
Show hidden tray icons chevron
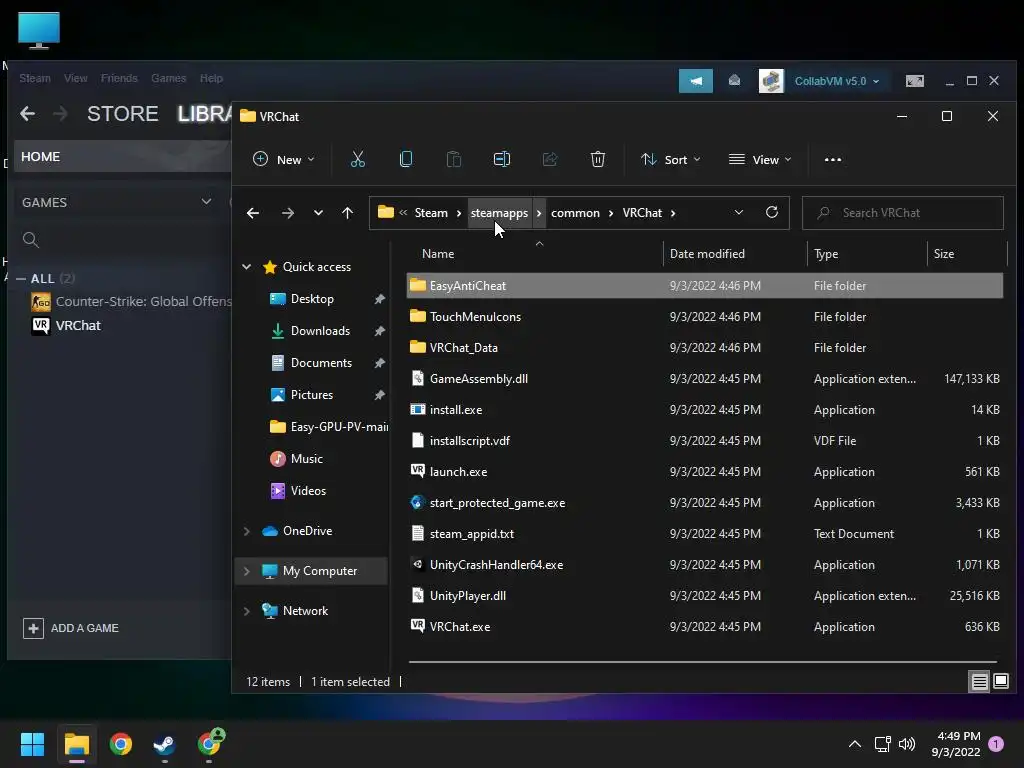(854, 744)
